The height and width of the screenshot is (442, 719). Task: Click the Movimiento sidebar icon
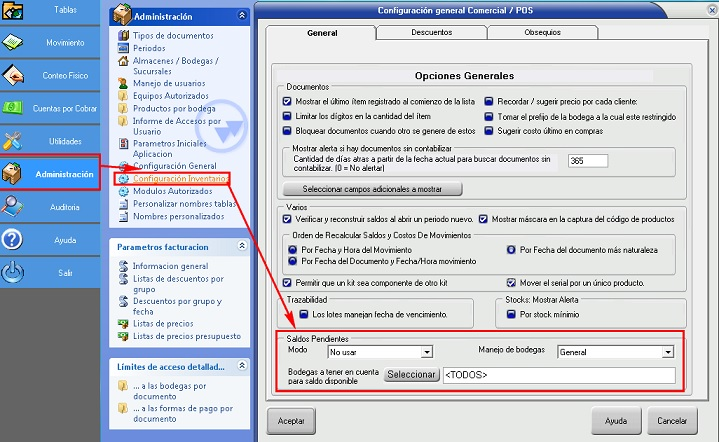point(15,43)
